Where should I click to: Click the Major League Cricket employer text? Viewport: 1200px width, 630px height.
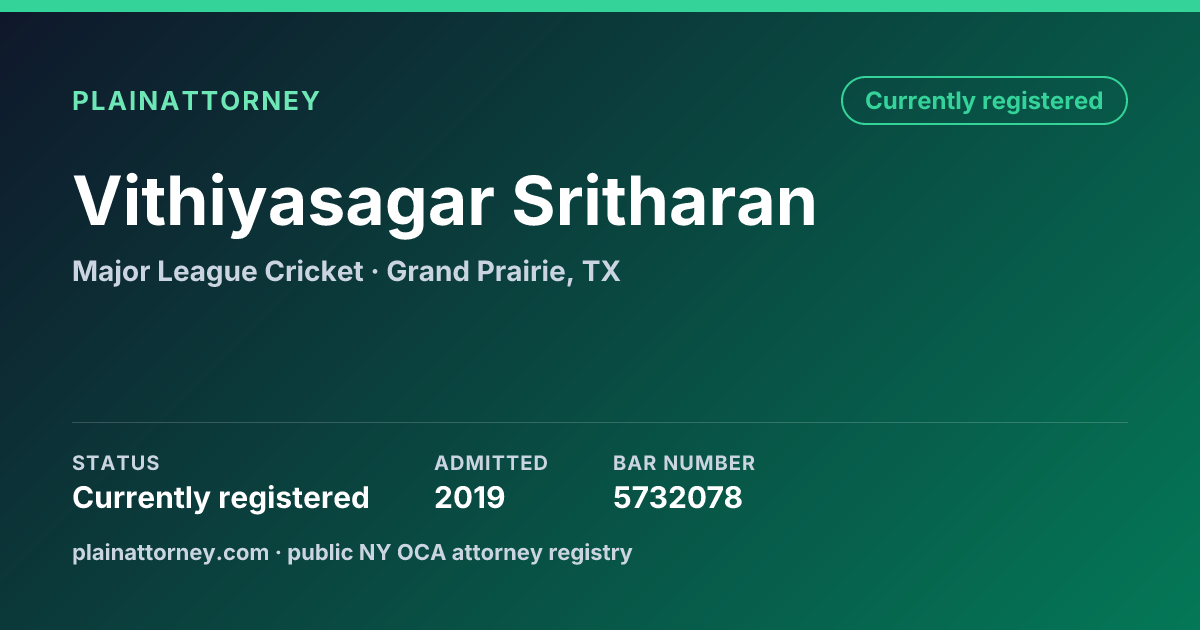(217, 271)
